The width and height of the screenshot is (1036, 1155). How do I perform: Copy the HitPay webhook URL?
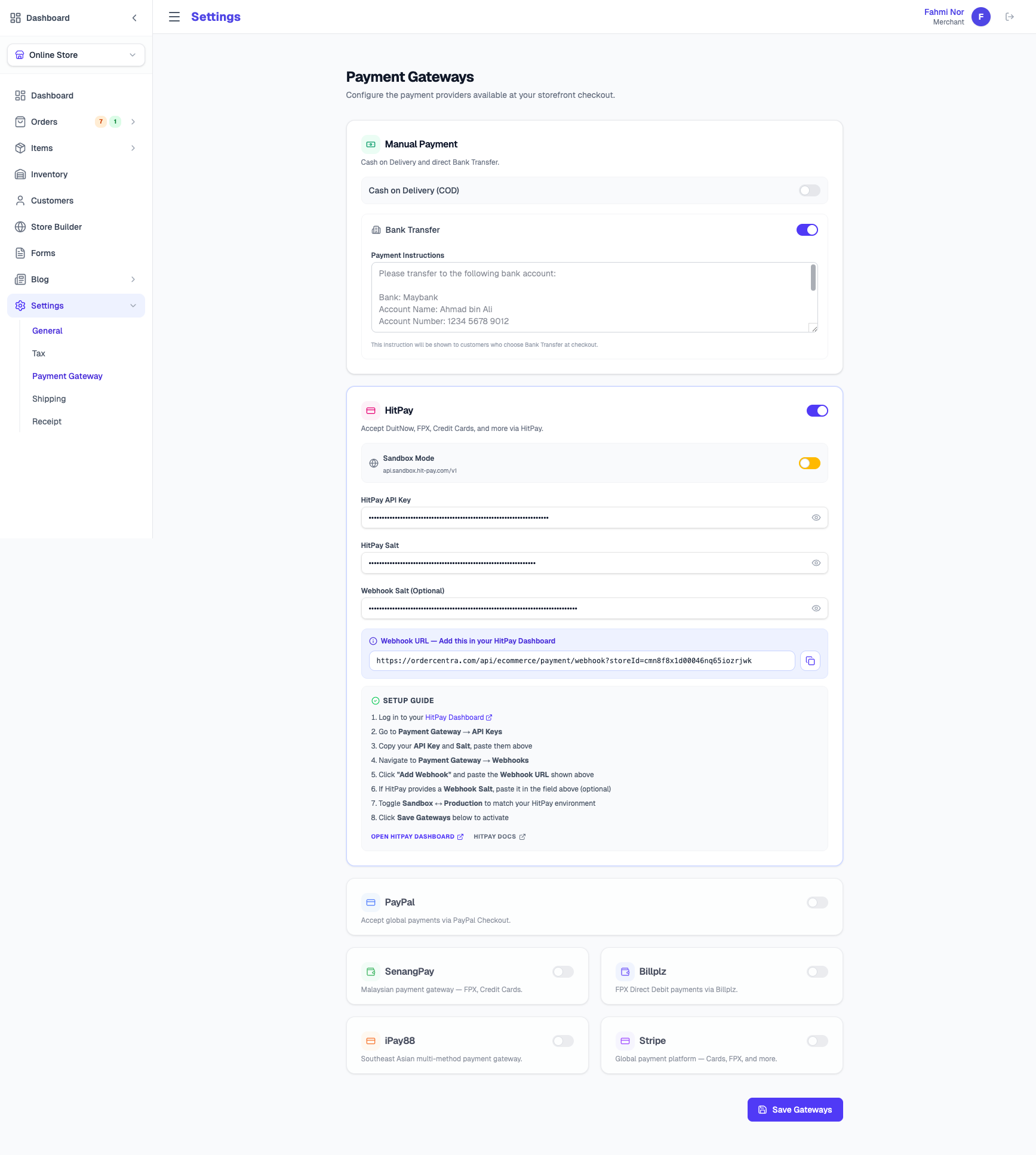[810, 661]
